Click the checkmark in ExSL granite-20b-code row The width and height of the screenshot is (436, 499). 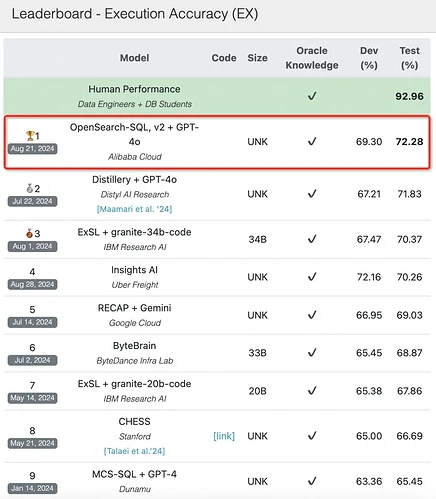312,390
